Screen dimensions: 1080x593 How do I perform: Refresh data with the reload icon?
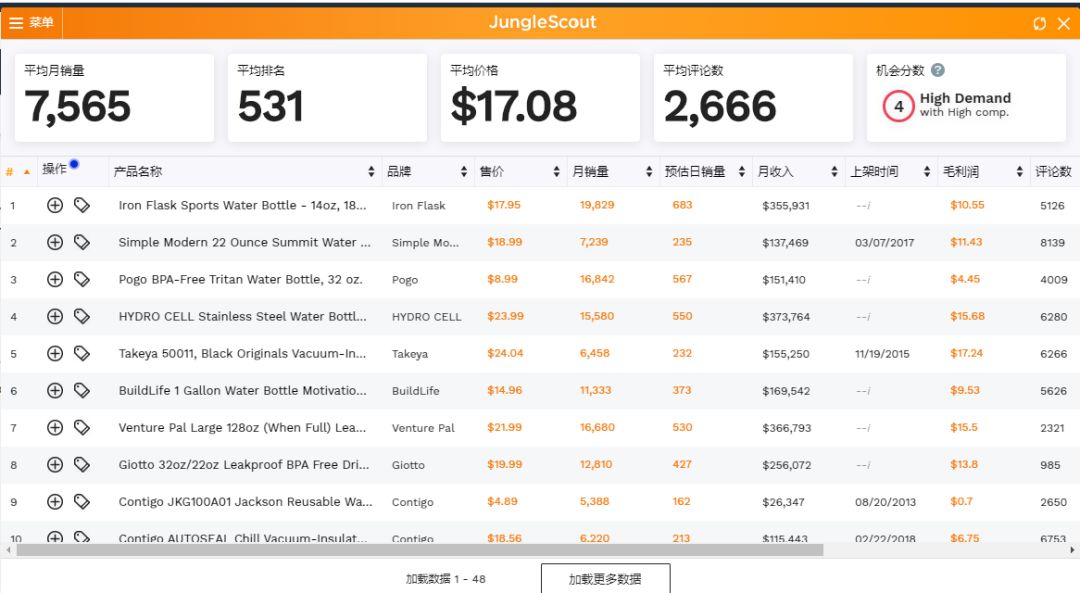pyautogui.click(x=1040, y=21)
